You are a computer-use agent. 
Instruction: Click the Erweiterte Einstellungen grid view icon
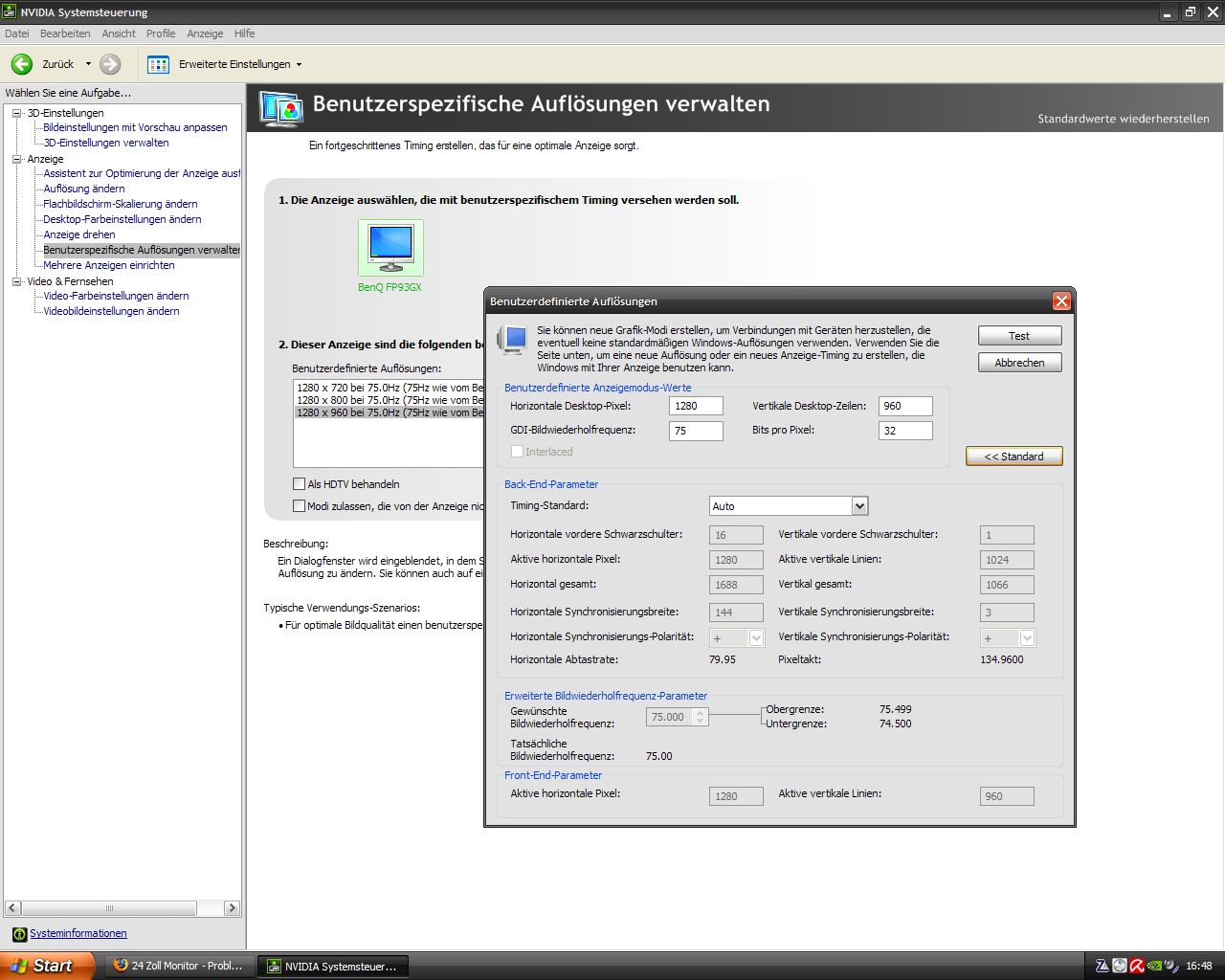click(x=158, y=64)
